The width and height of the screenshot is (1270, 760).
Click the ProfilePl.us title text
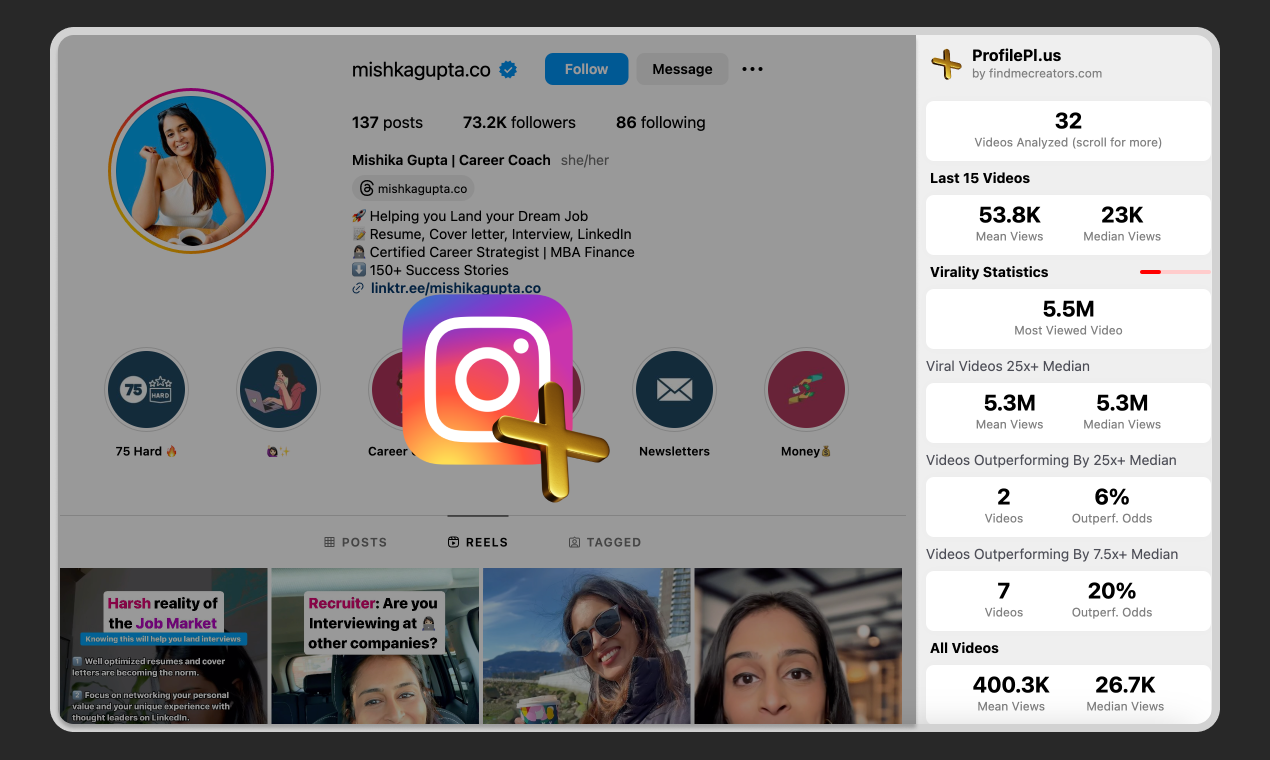pos(1016,56)
